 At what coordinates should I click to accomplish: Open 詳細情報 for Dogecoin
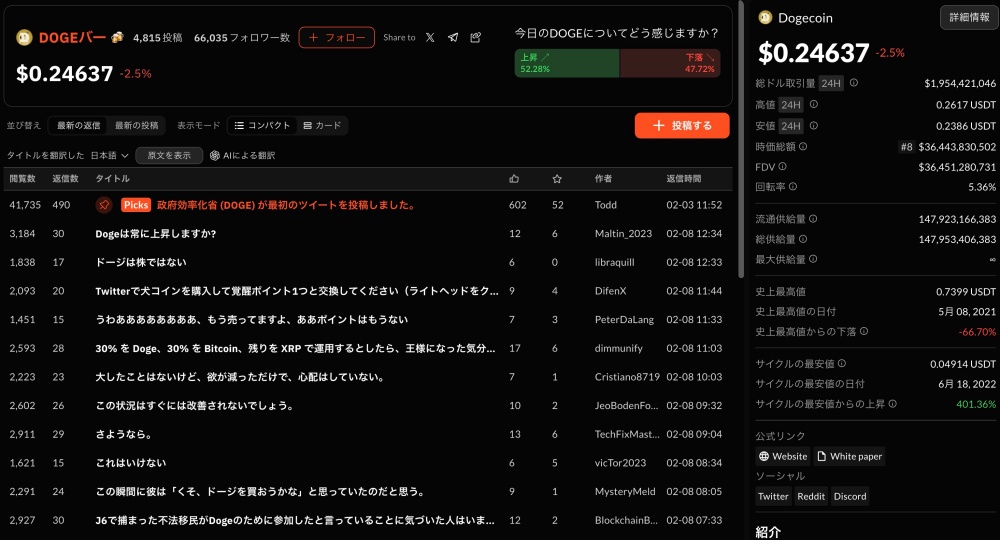(969, 18)
